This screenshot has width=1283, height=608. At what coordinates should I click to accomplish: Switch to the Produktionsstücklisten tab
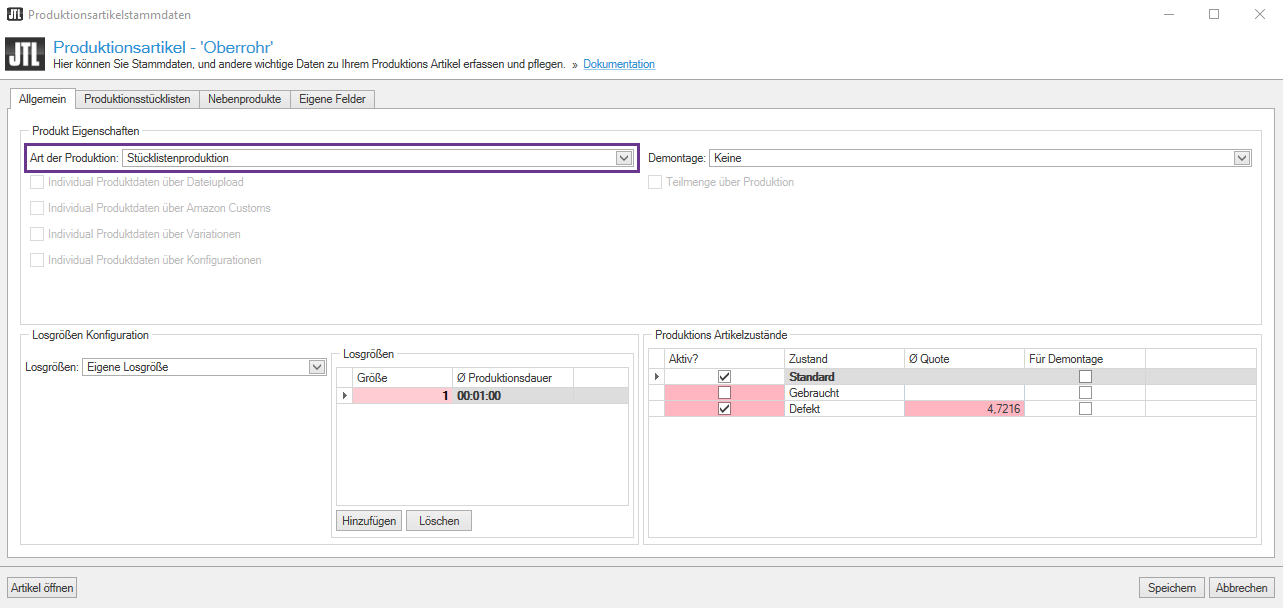pyautogui.click(x=137, y=99)
